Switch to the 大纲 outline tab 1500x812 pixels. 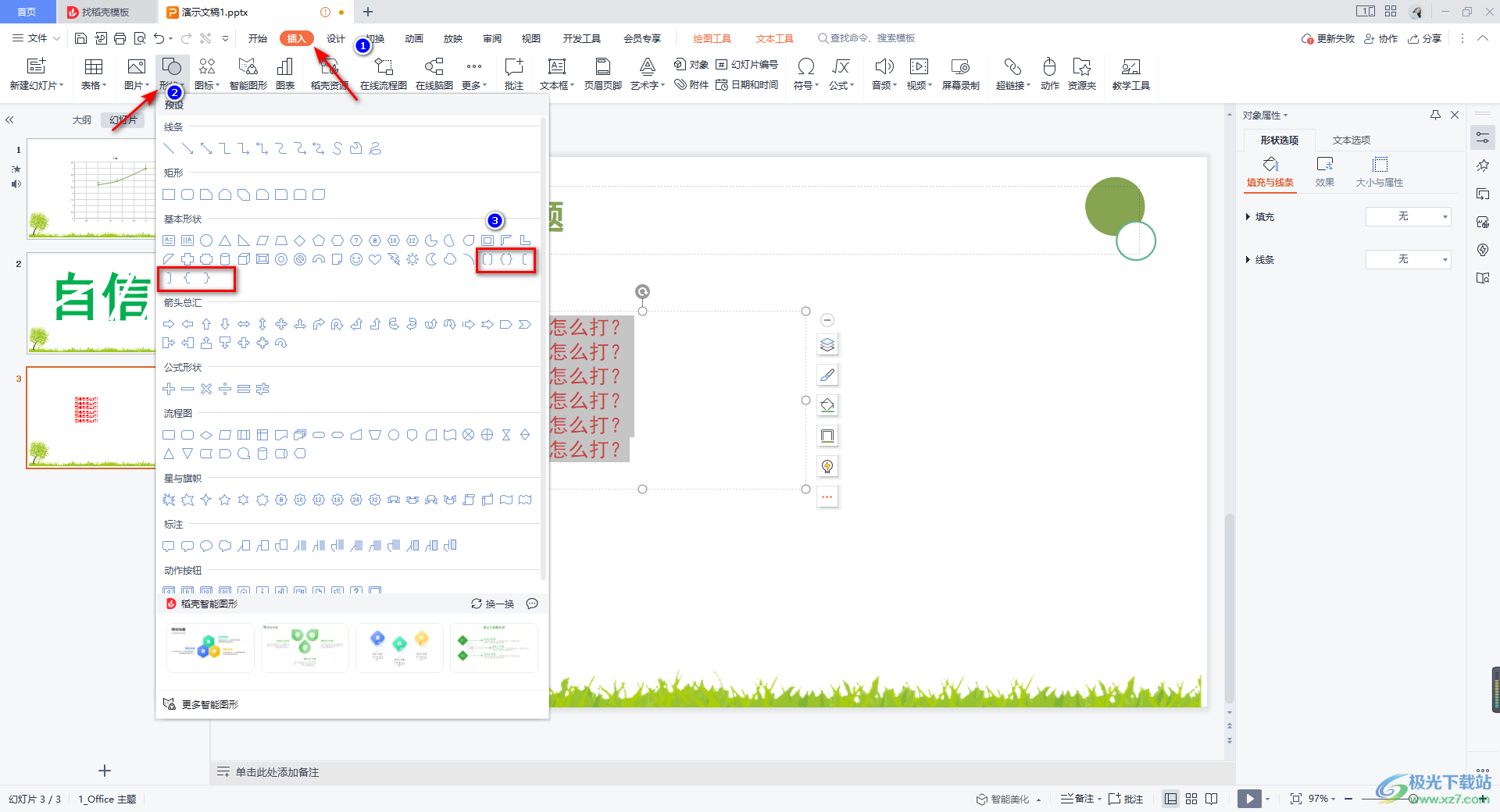pyautogui.click(x=82, y=119)
